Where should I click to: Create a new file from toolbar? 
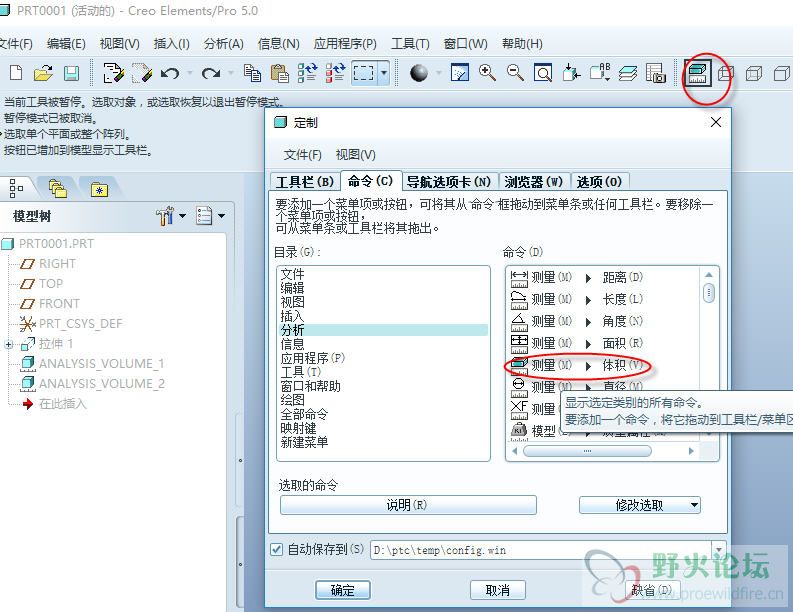click(x=16, y=73)
